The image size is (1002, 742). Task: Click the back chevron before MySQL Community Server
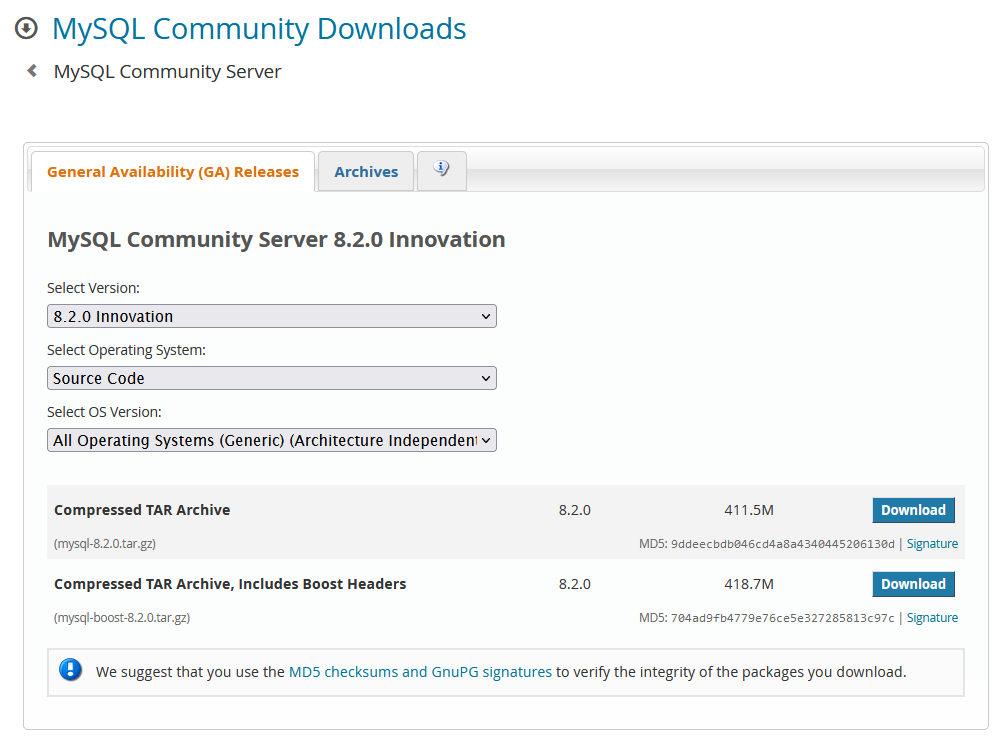click(x=32, y=70)
